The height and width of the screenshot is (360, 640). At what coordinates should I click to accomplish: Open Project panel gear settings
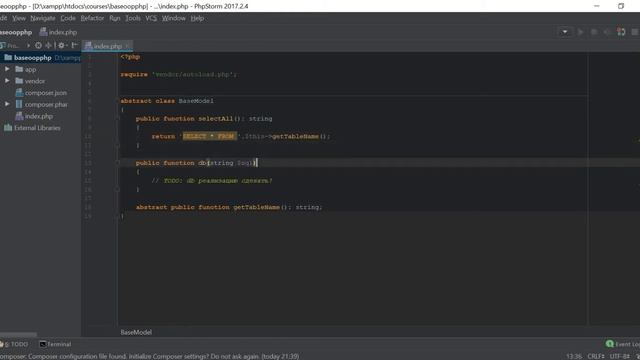pos(62,46)
